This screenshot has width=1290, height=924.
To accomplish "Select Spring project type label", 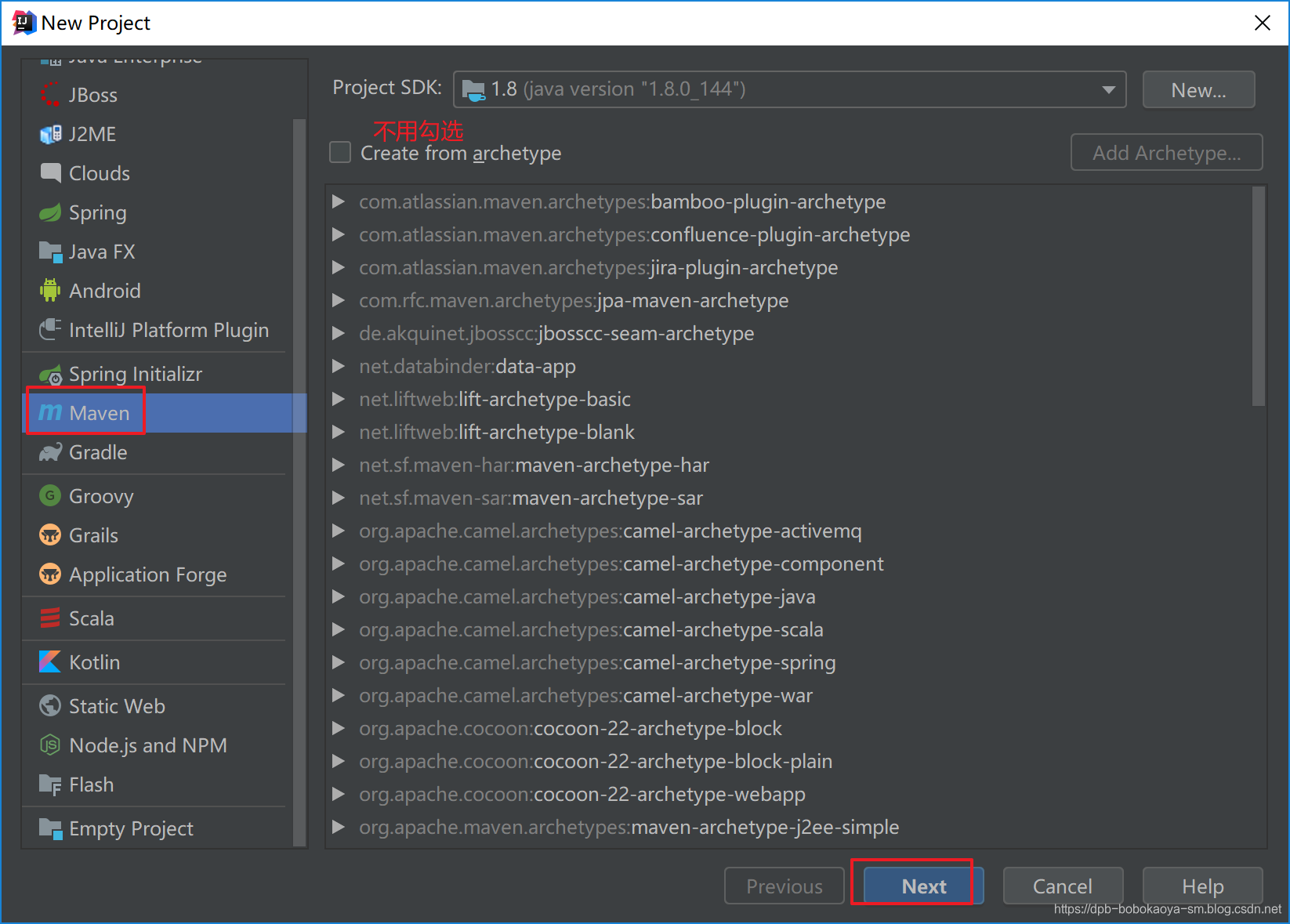I will tap(97, 212).
